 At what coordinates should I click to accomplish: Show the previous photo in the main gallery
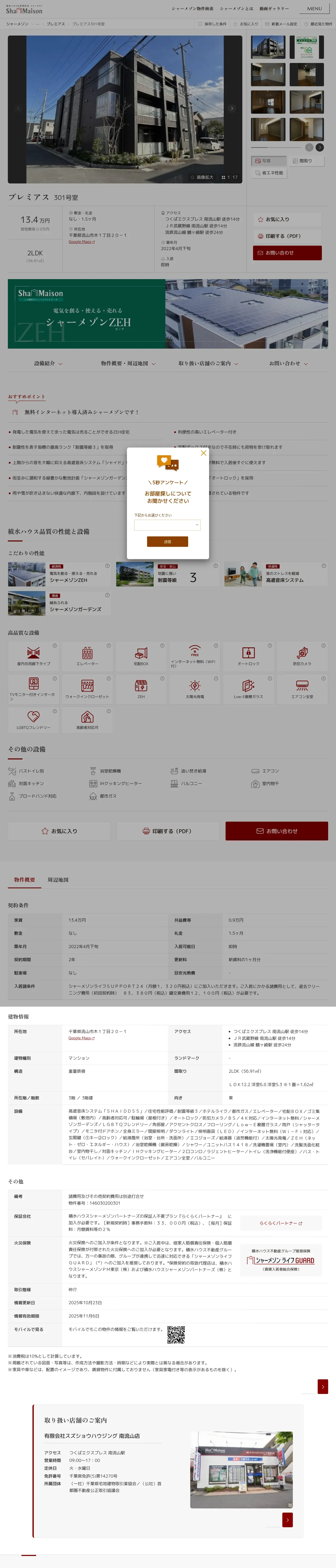tap(18, 108)
